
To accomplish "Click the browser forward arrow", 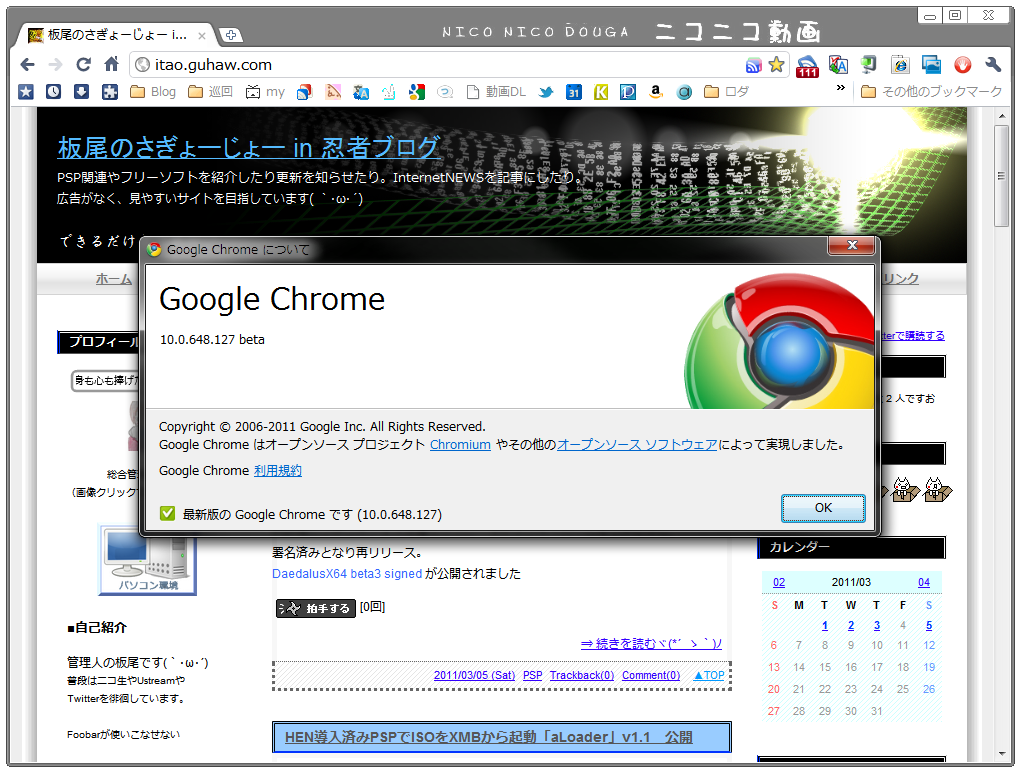I will [x=55, y=65].
